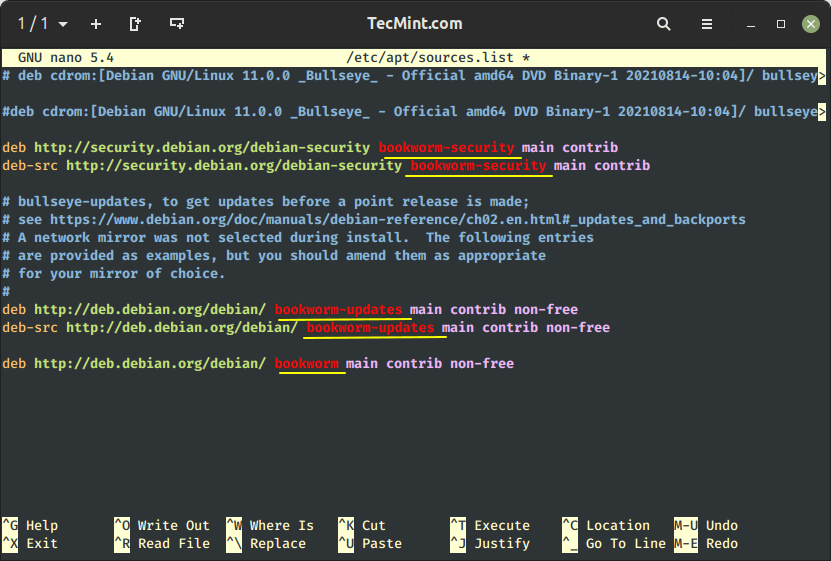Click the ^T Execute shortcut
Screen dimensions: 831x561
(x=490, y=525)
